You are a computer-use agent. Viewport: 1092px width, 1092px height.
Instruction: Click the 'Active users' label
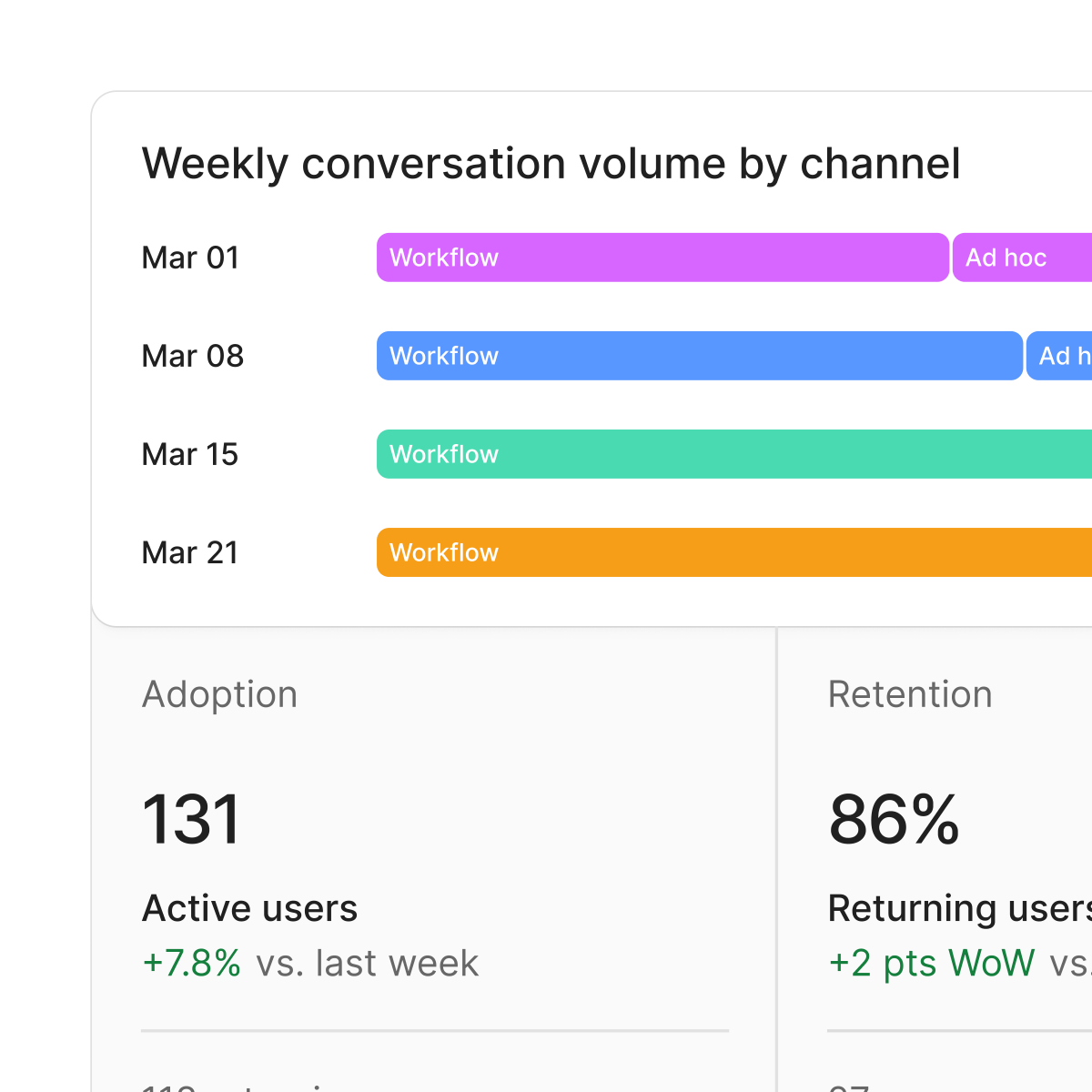250,908
